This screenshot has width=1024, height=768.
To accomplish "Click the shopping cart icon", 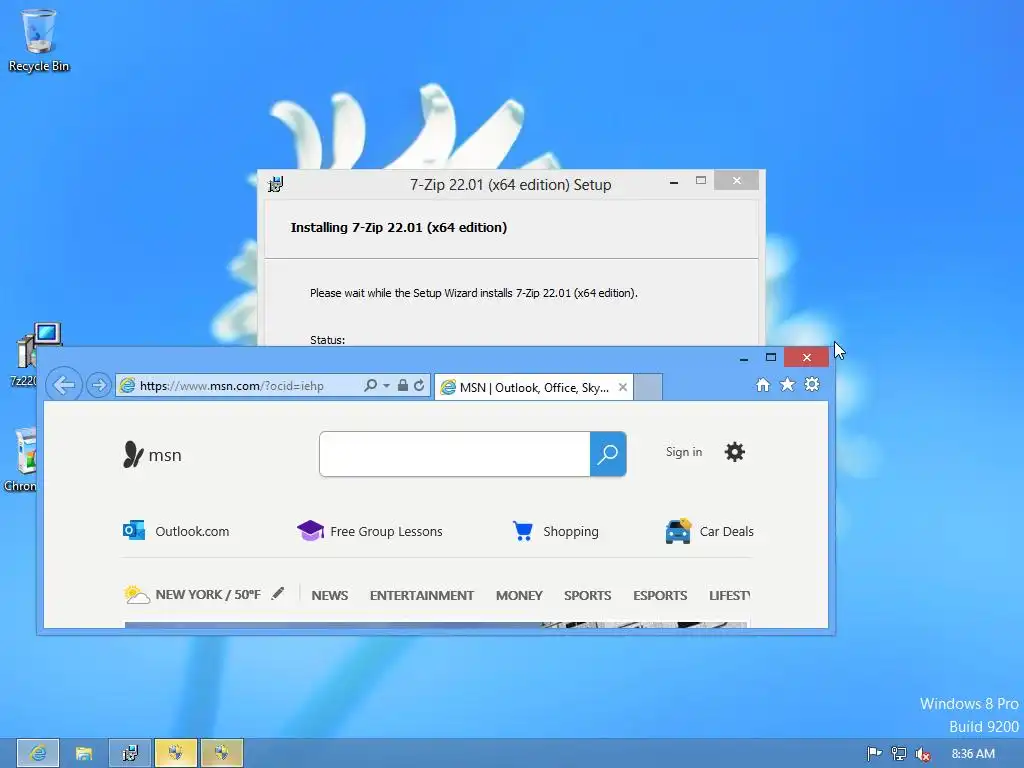I will click(x=522, y=531).
